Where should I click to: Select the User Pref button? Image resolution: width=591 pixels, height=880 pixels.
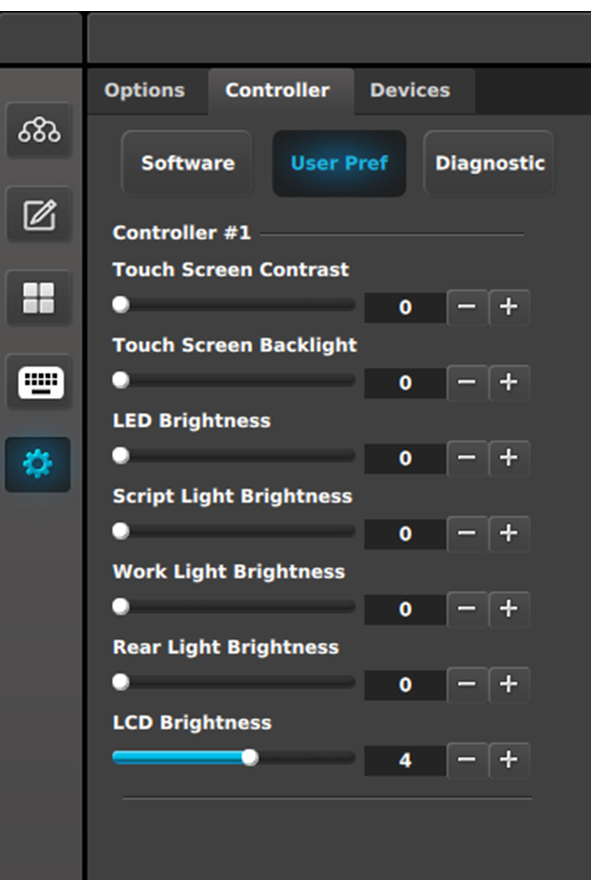coord(340,163)
